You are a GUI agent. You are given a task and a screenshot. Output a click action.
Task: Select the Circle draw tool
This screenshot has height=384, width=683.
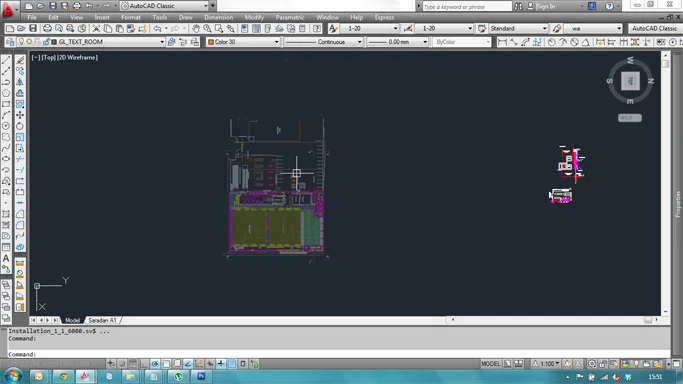6,126
